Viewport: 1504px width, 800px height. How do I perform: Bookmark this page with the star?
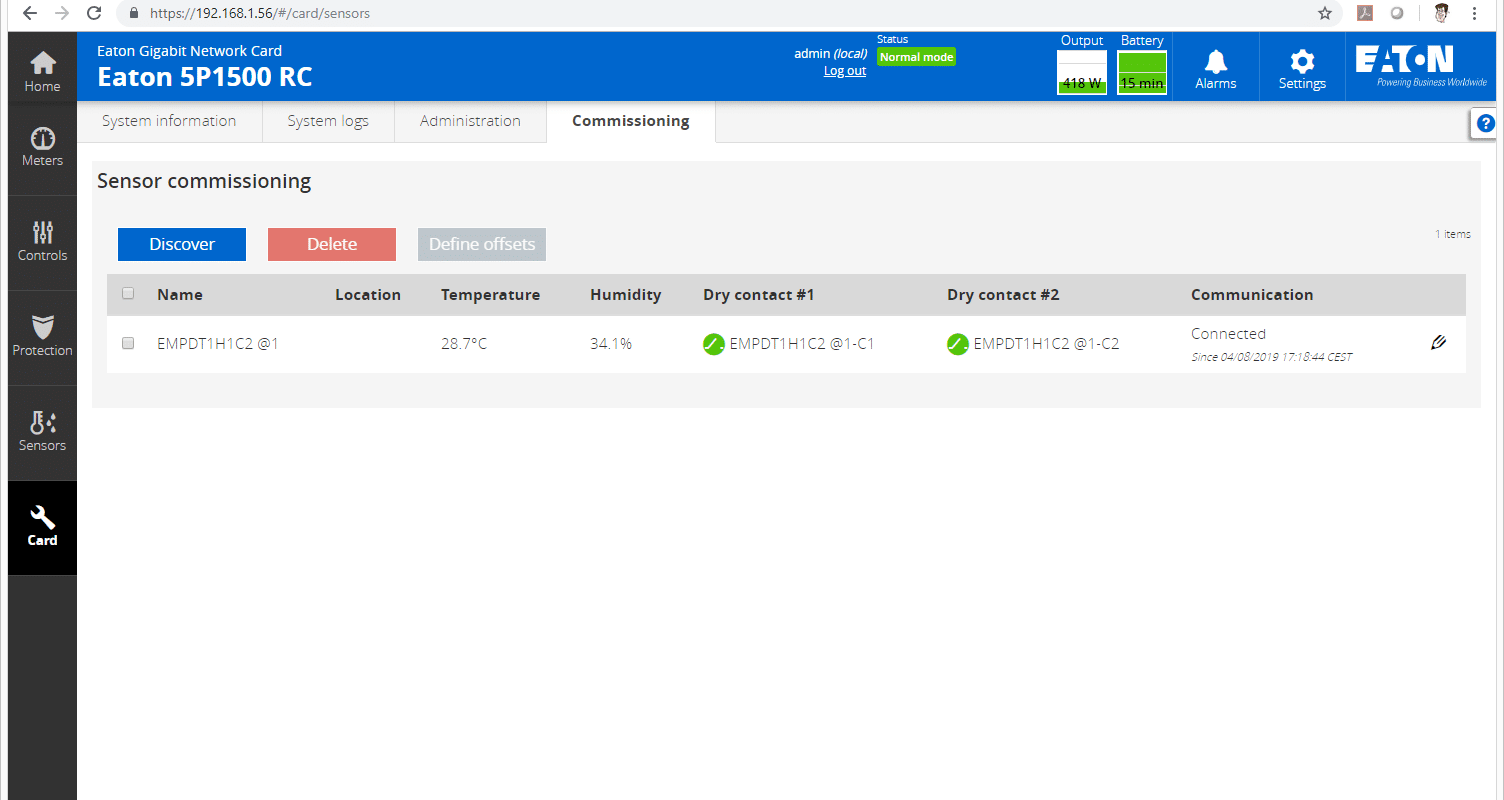[x=1325, y=14]
